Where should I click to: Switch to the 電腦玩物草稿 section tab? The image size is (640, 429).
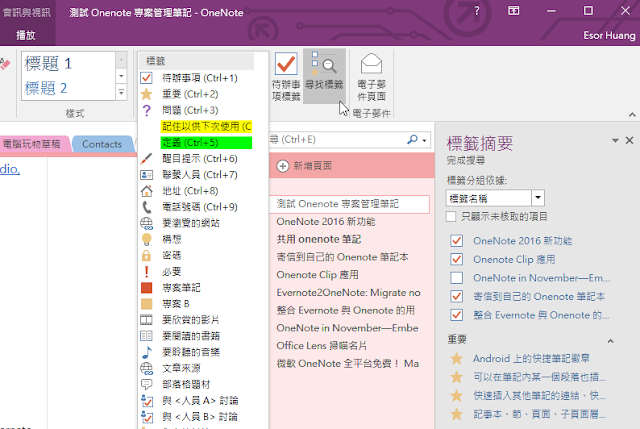tap(32, 144)
